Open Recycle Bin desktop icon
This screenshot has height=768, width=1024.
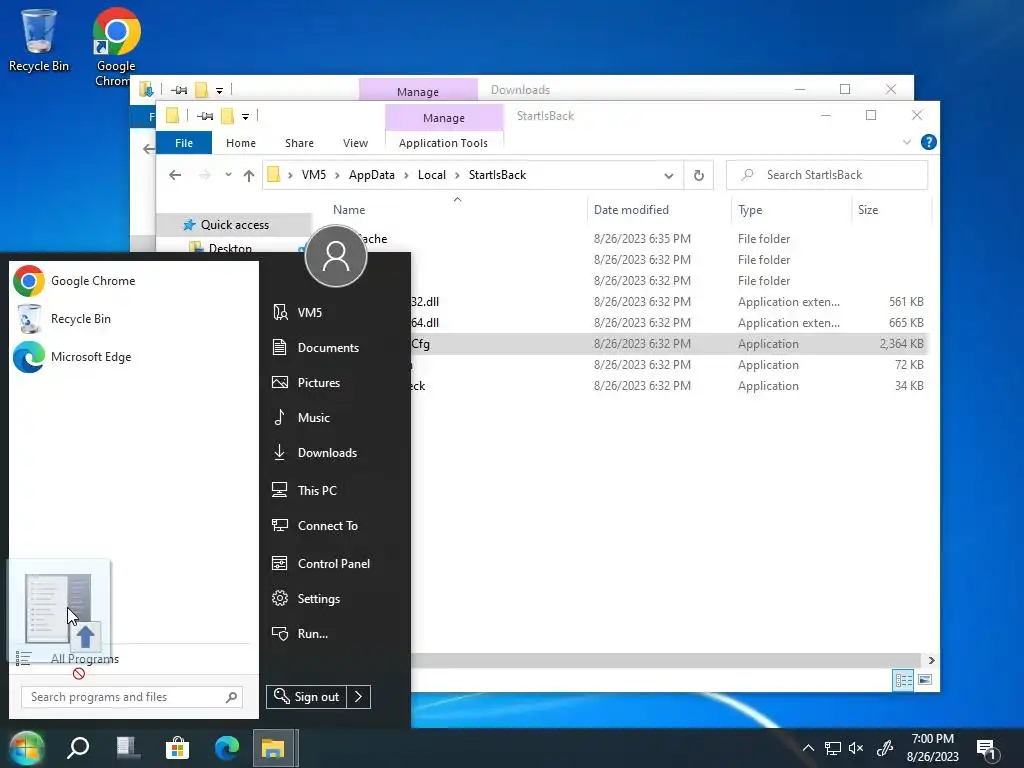(39, 40)
